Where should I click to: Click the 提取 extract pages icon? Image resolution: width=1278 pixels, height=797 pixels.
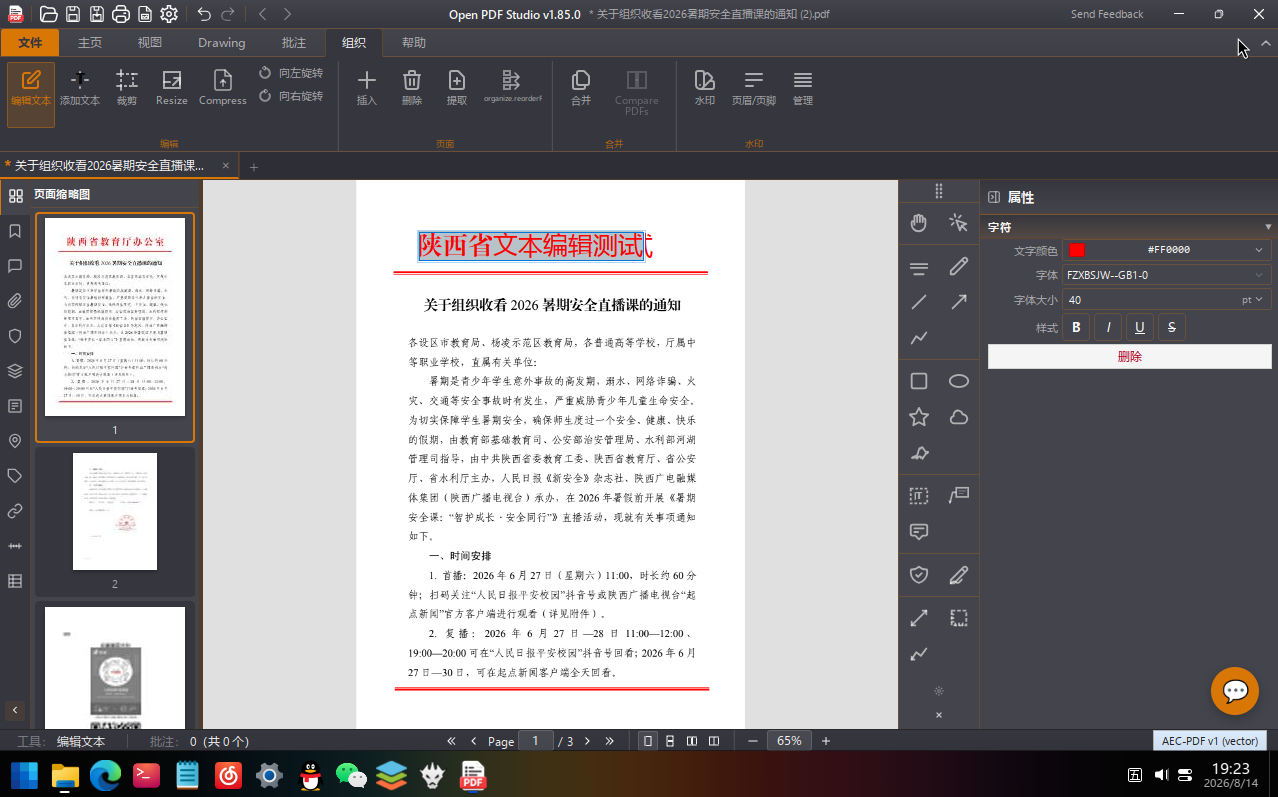[x=457, y=88]
